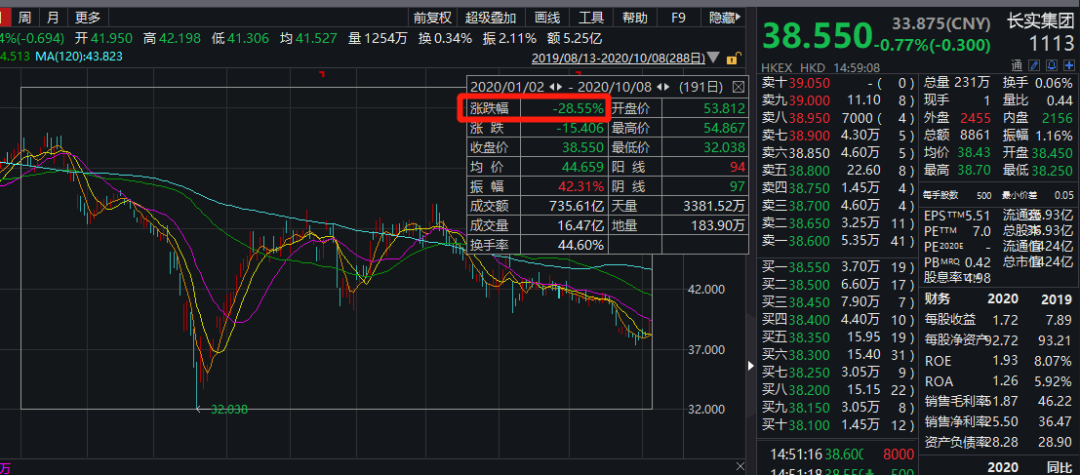The height and width of the screenshot is (475, 1080).
Task: Switch to weekly 周 chart tab
Action: tap(25, 18)
